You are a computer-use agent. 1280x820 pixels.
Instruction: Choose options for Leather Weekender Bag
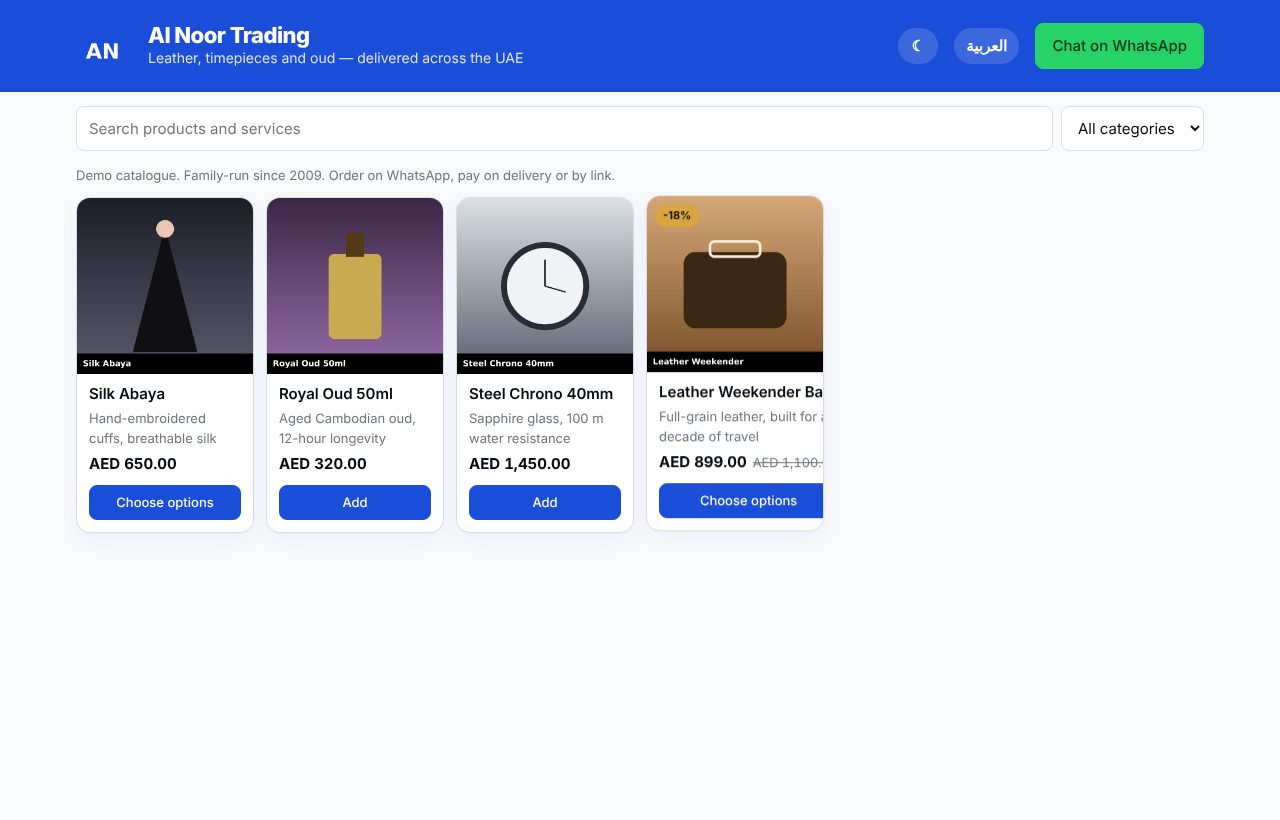click(741, 500)
